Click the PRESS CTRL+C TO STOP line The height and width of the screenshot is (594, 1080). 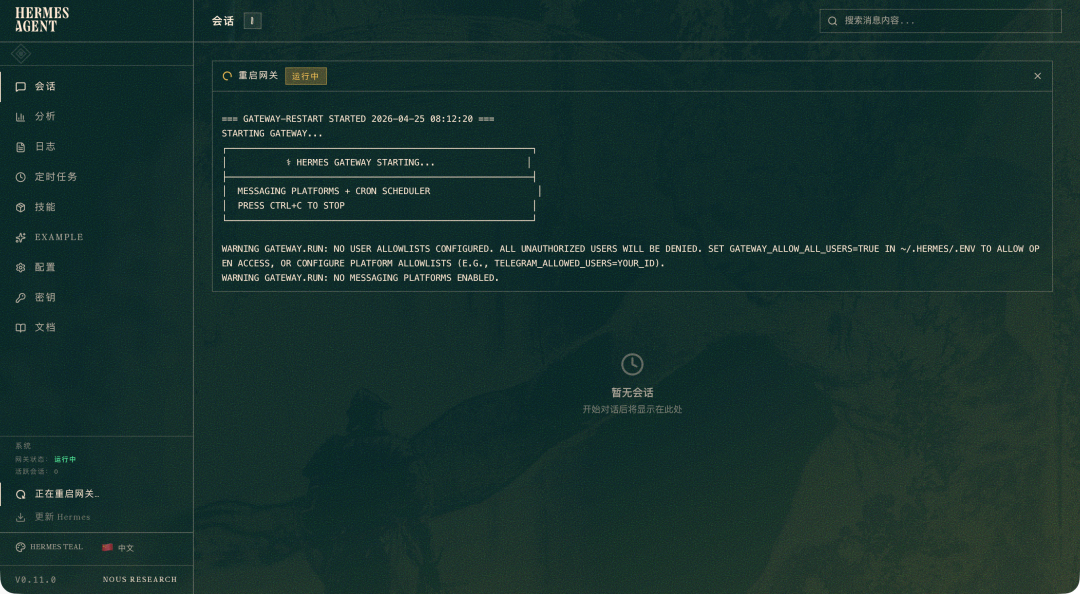tap(291, 205)
